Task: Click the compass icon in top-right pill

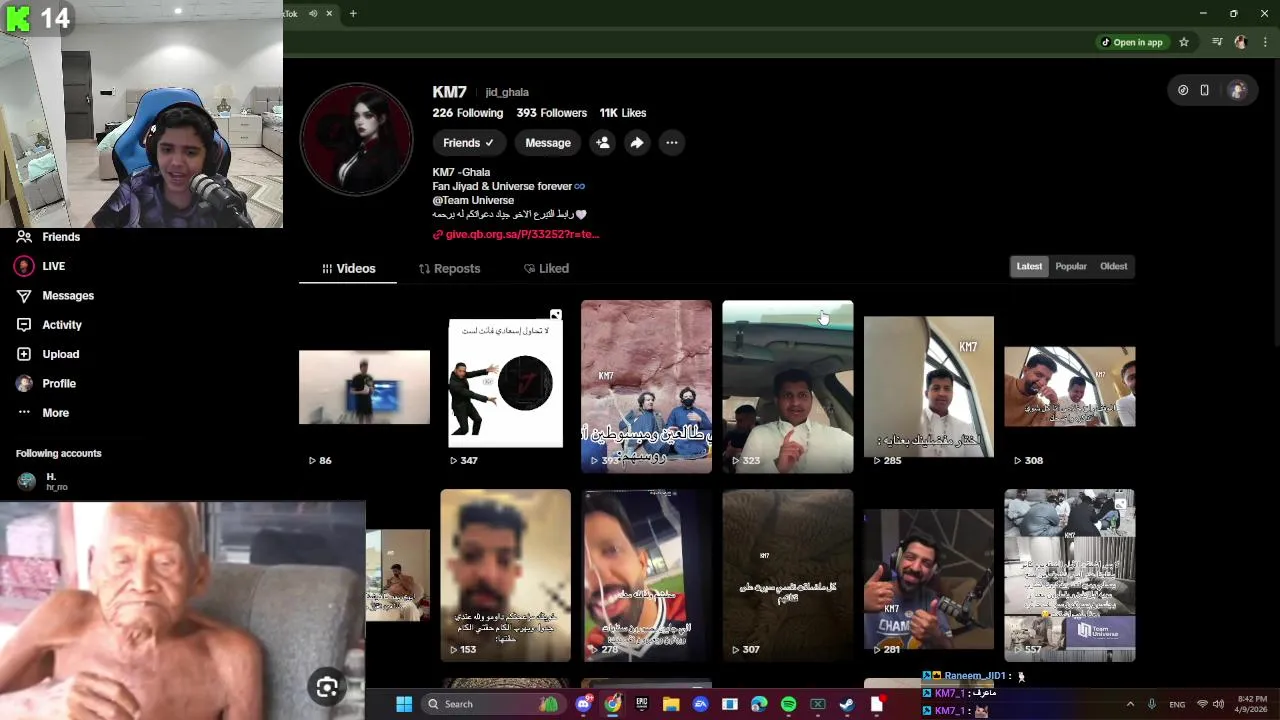Action: (x=1183, y=90)
